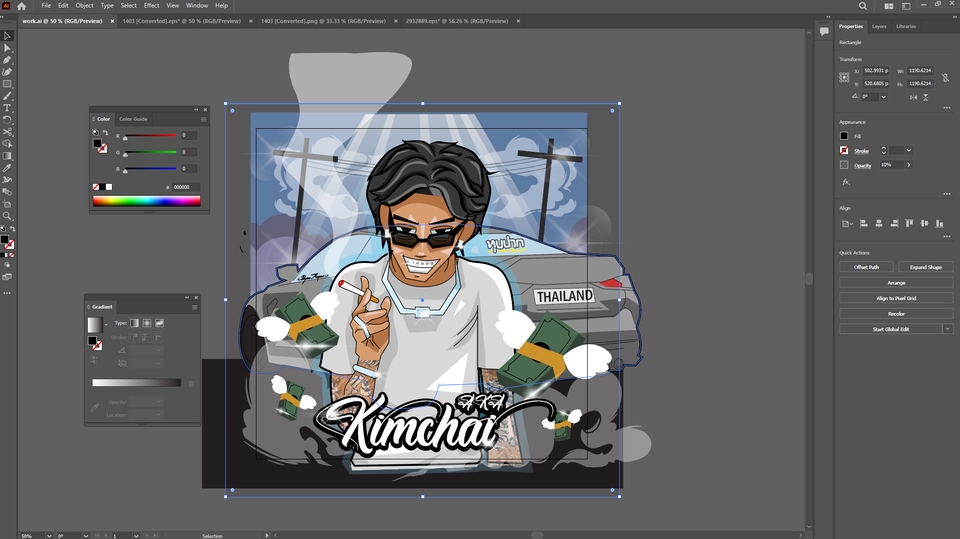Open the stroke weight dropdown in Properties

point(908,150)
